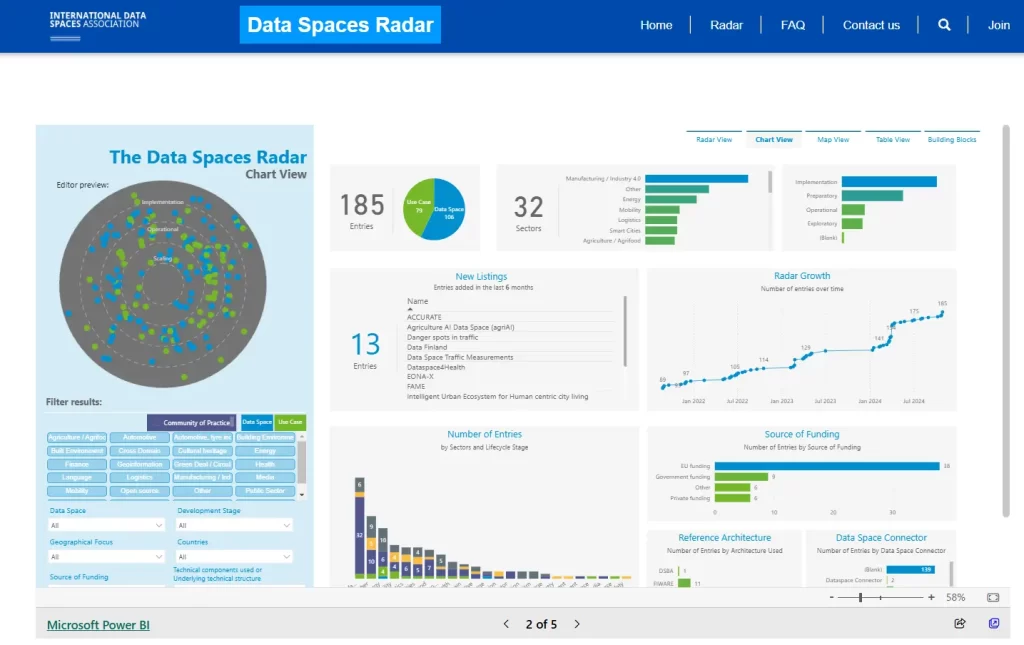Go to the next Power BI page
Image resolution: width=1024 pixels, height=645 pixels.
[577, 624]
